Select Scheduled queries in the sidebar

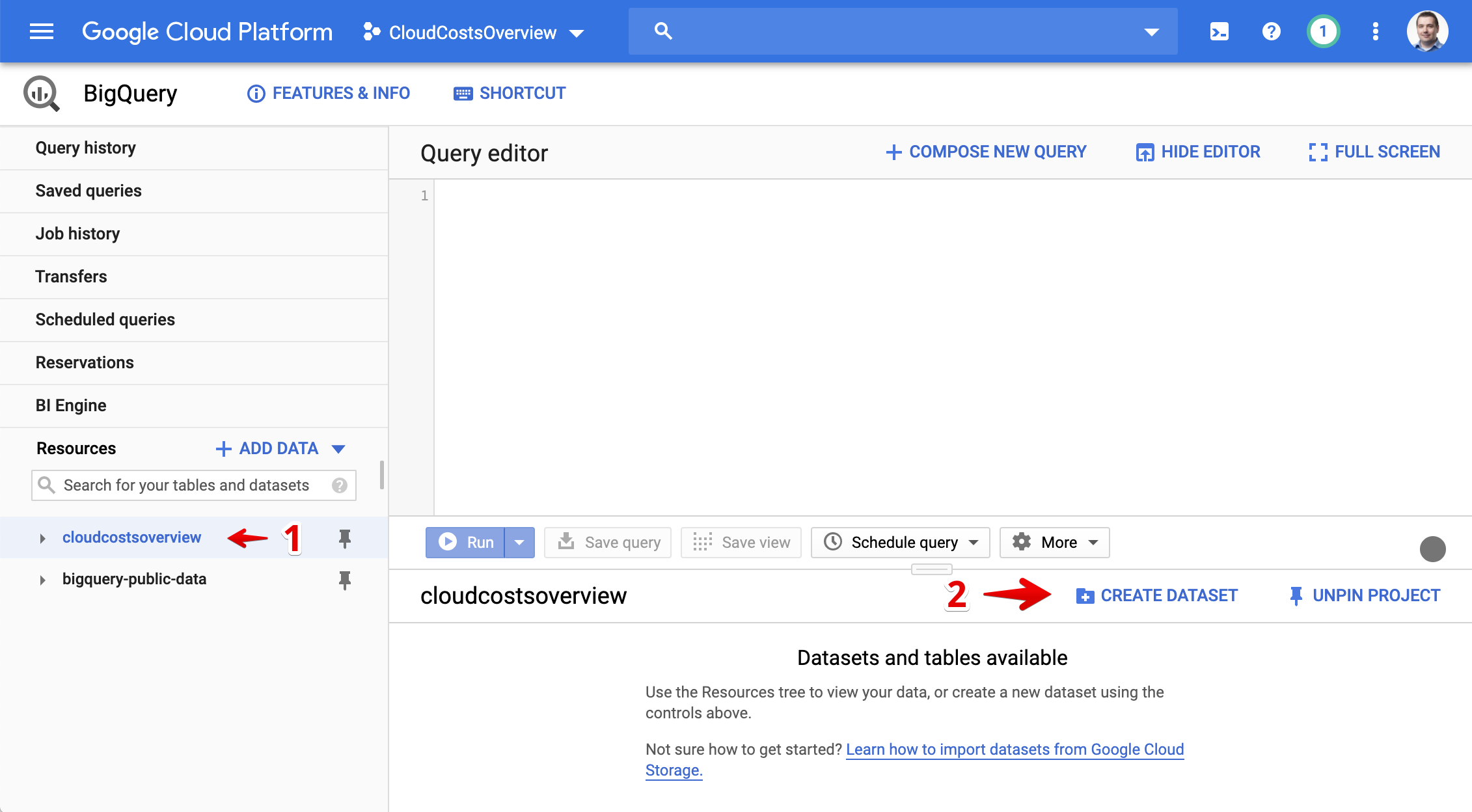click(x=105, y=320)
